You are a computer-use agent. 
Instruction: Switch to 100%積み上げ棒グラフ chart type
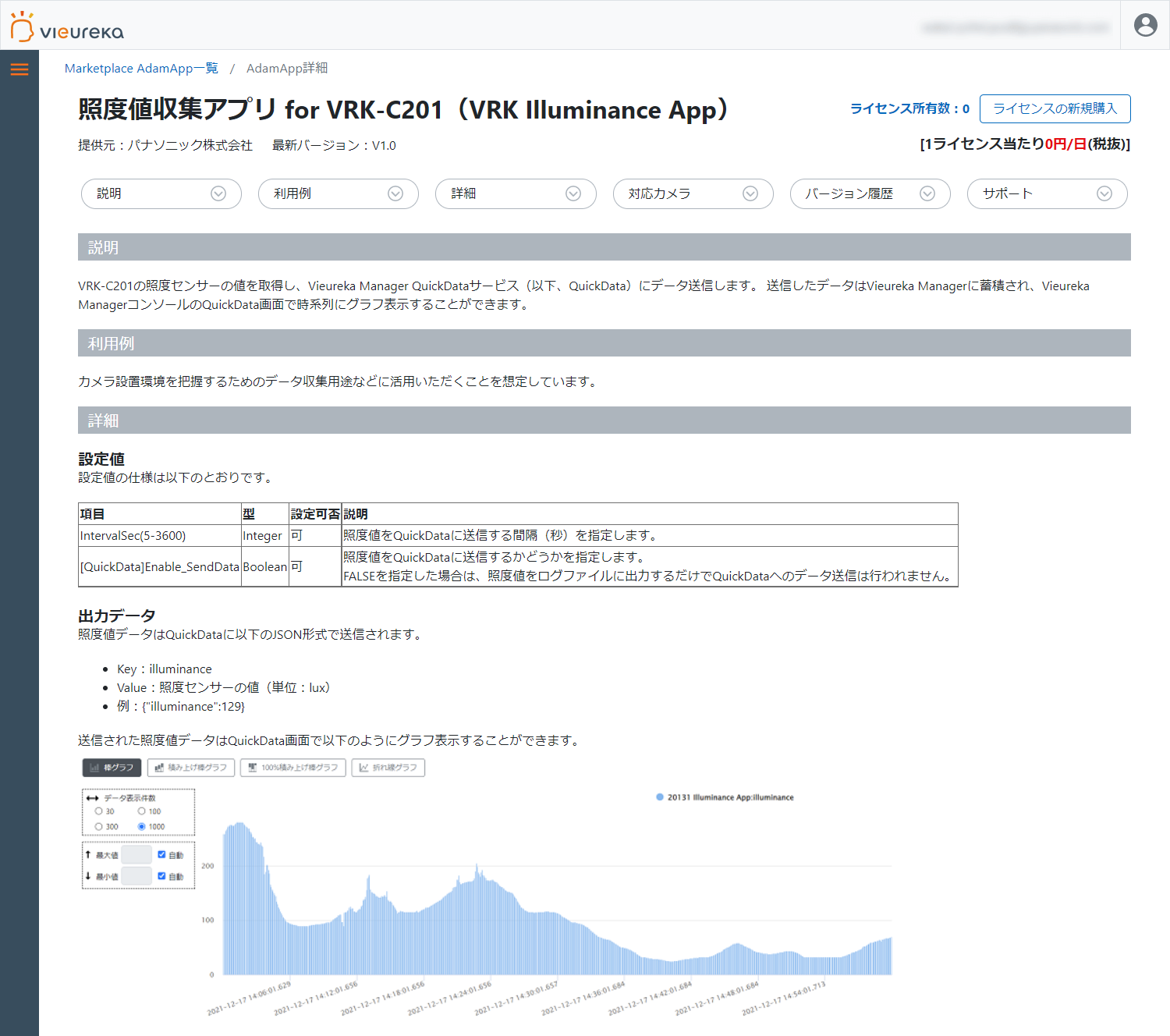point(293,768)
